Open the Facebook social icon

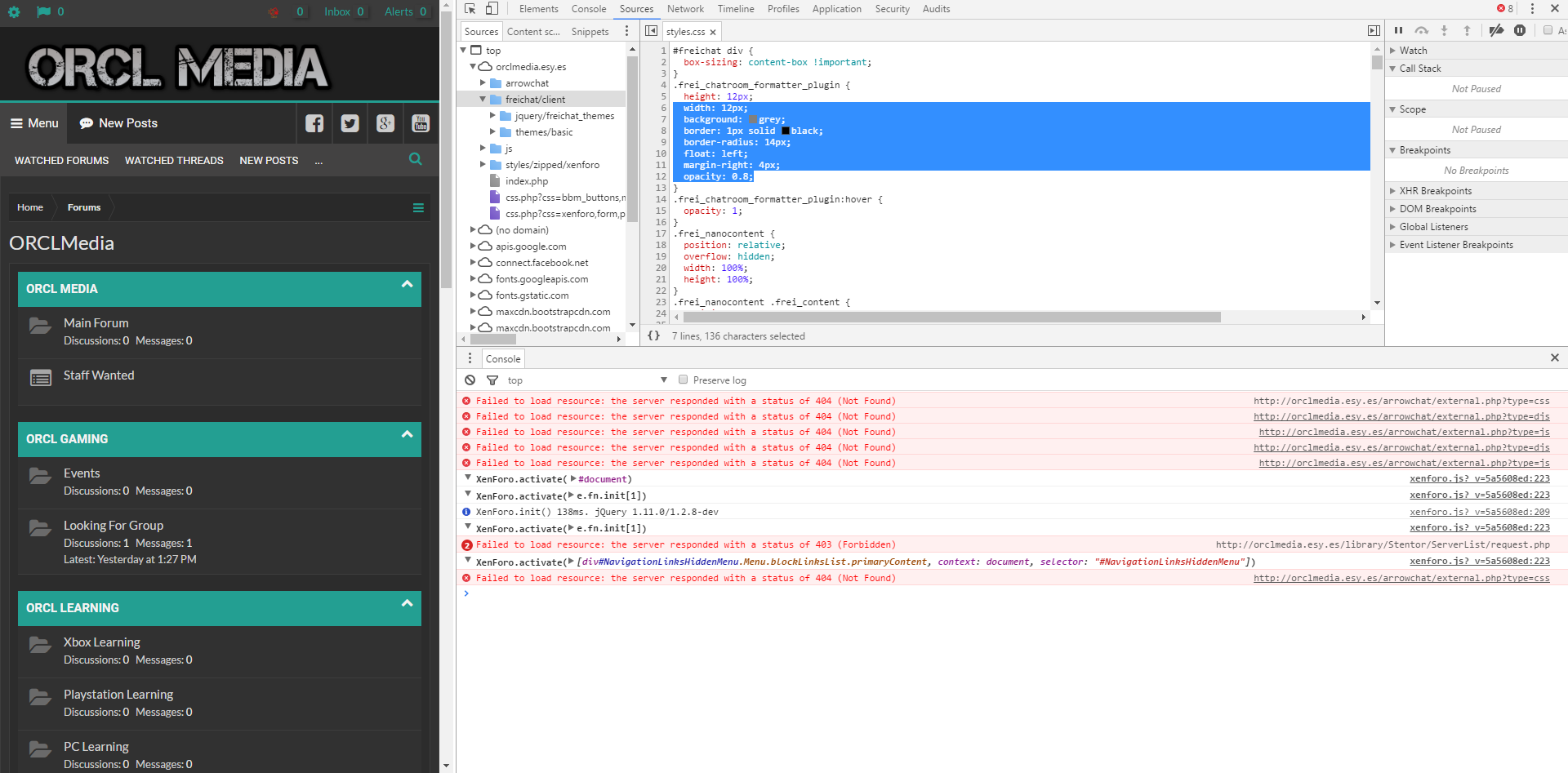(x=314, y=123)
